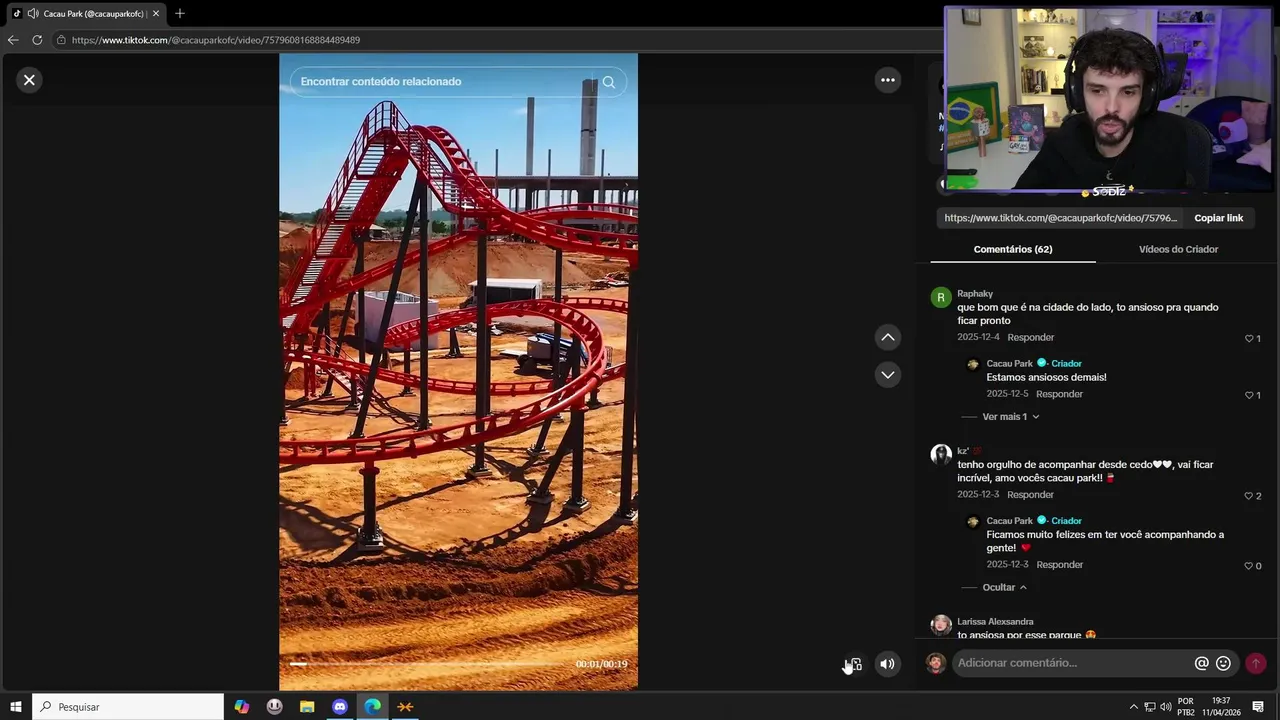The image size is (1280, 720).
Task: Reload the page with refresh icon
Action: [37, 40]
